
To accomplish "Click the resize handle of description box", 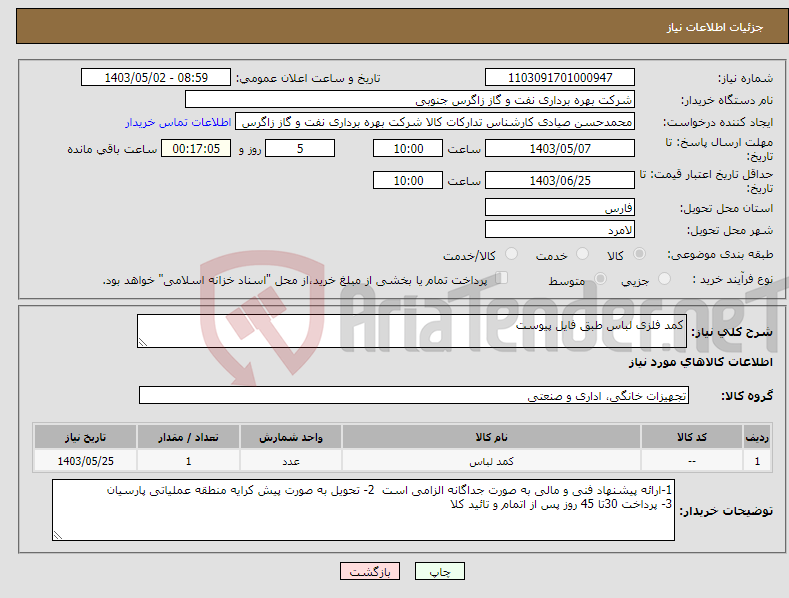I will pos(143,342).
